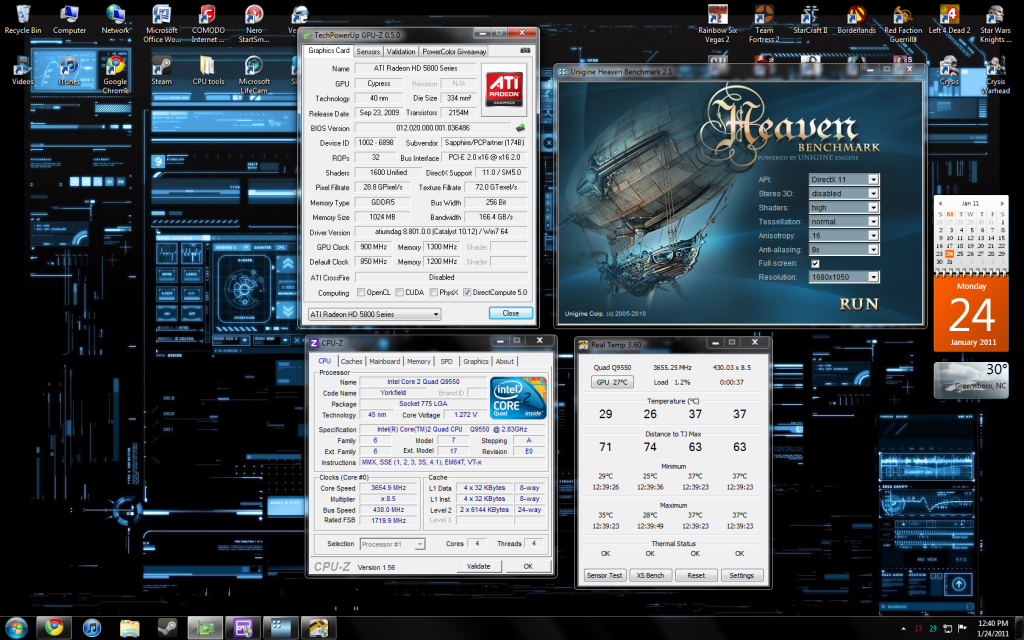1024x640 pixels.
Task: Click the Intel Core 2 logo in CPU-Z
Action: click(x=518, y=397)
